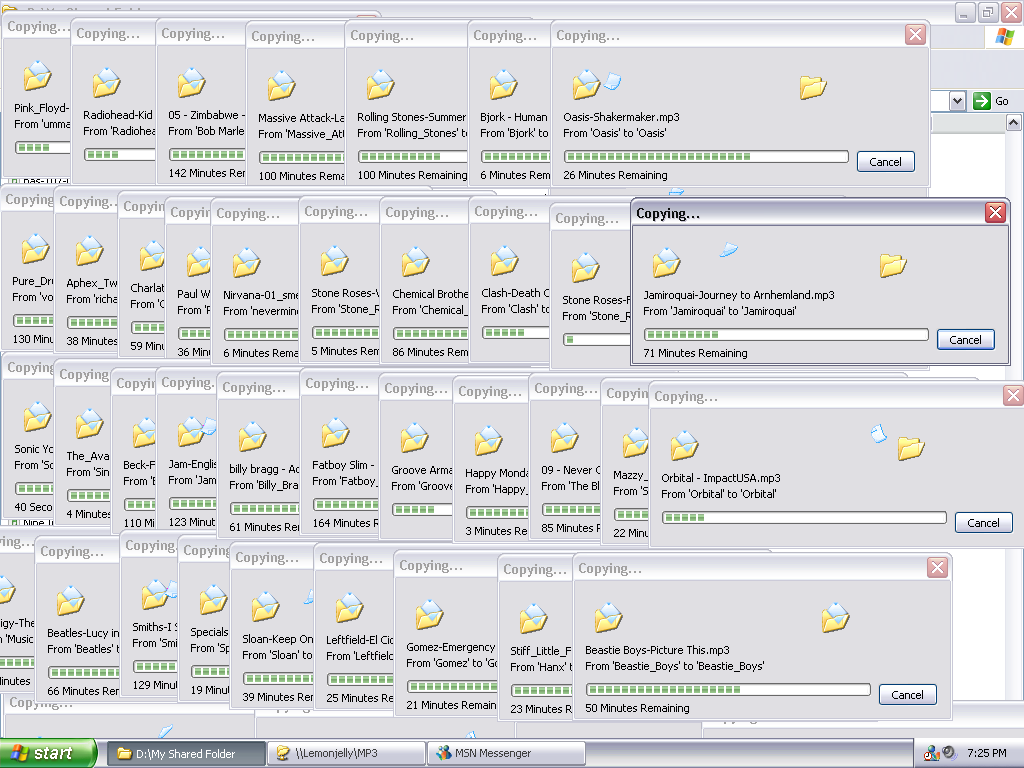Screen dimensions: 1024x768
Task: Click the folder icon in the Happy Mondays dialog
Action: (488, 441)
